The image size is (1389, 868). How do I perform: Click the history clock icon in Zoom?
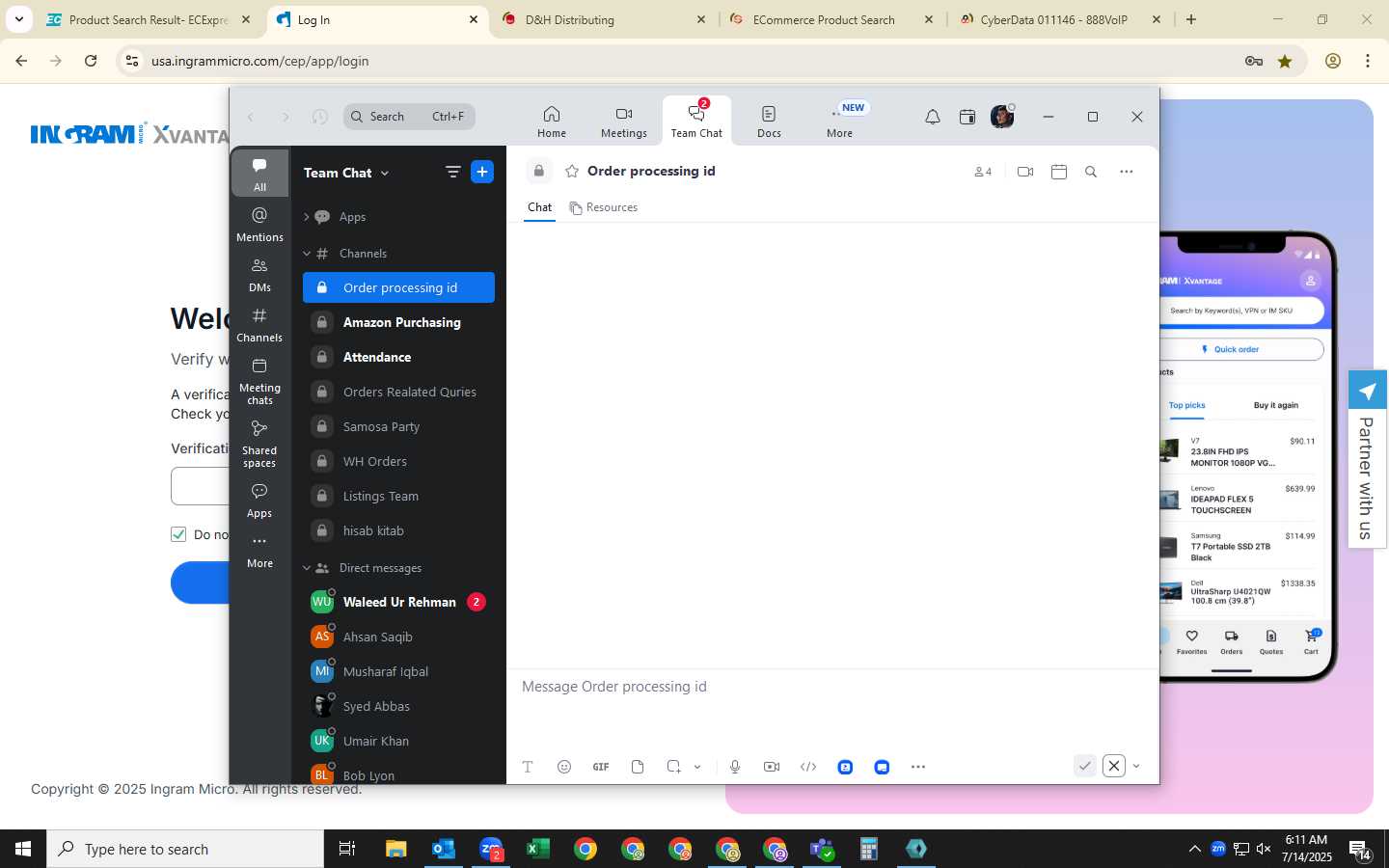[320, 117]
